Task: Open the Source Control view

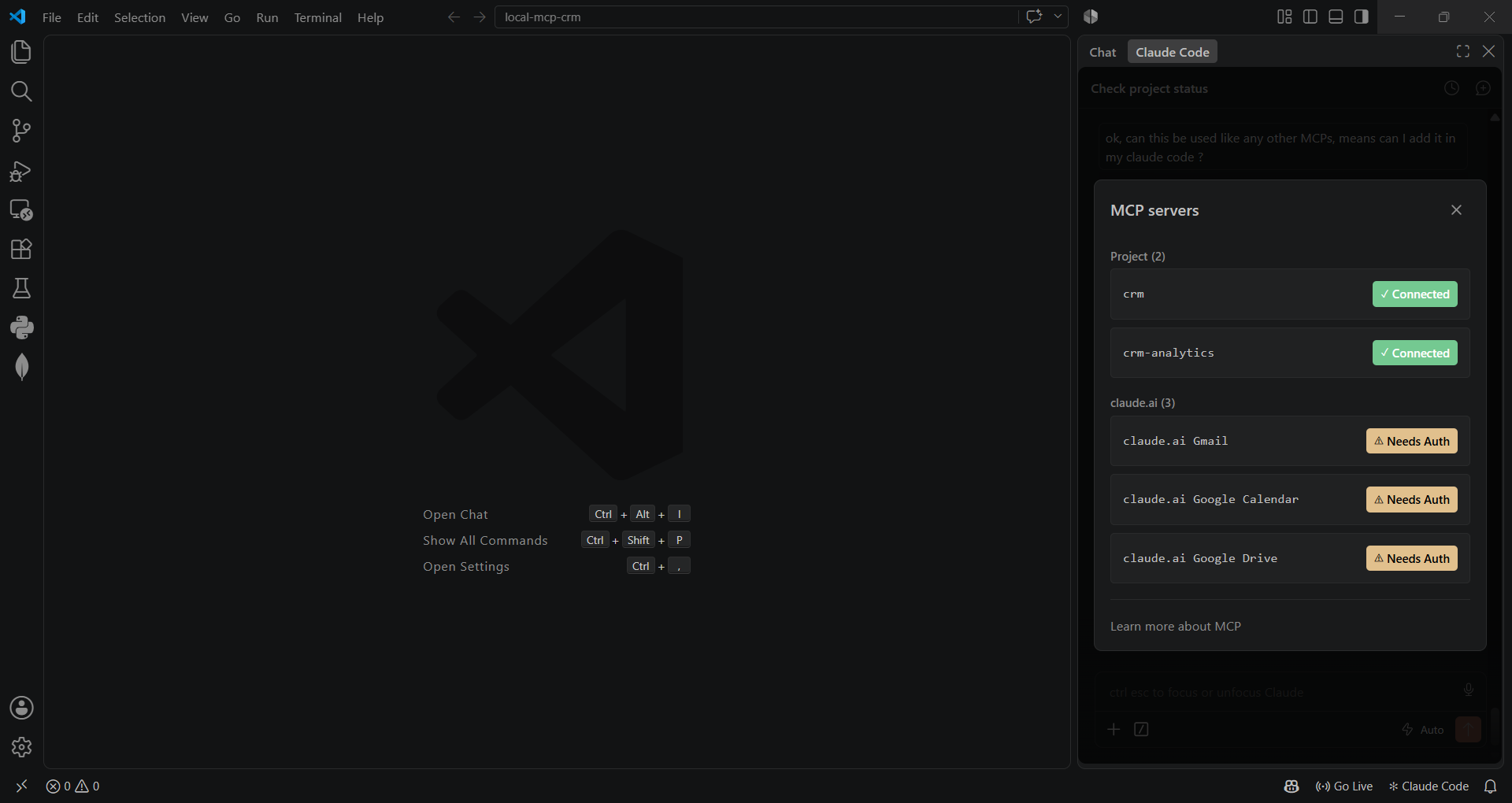Action: pyautogui.click(x=21, y=131)
